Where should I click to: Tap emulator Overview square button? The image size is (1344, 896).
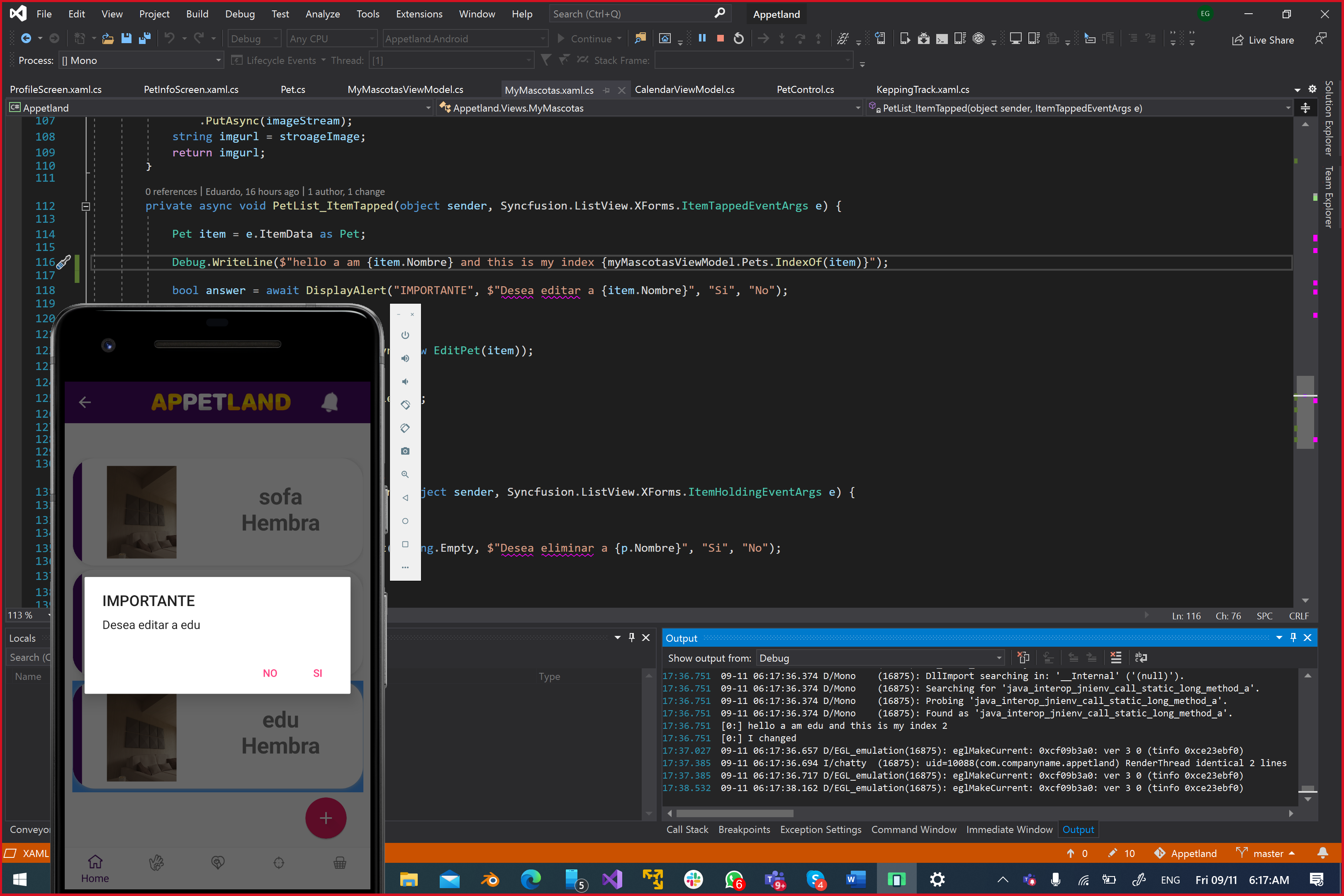[405, 544]
